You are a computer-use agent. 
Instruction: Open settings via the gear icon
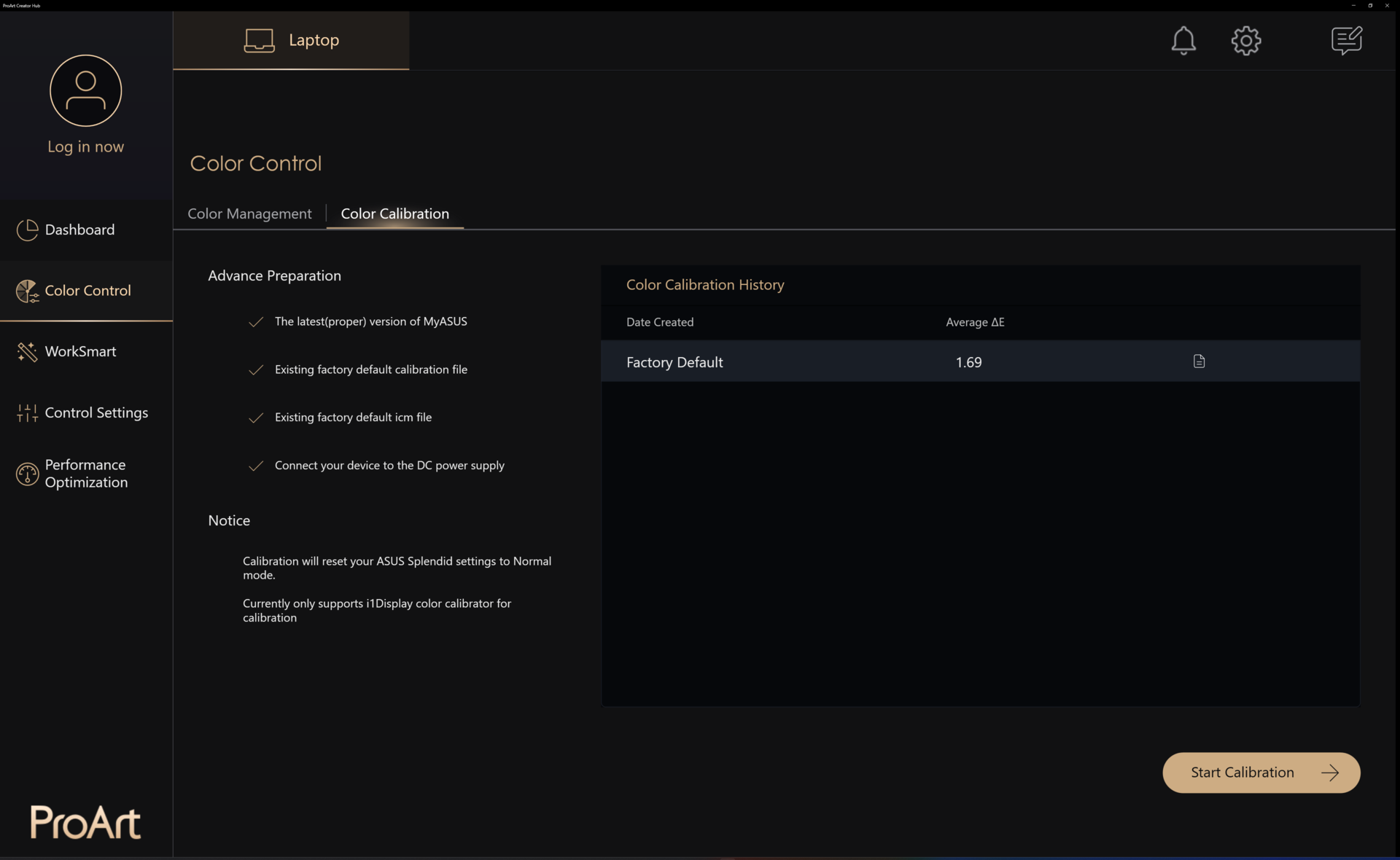coord(1246,41)
